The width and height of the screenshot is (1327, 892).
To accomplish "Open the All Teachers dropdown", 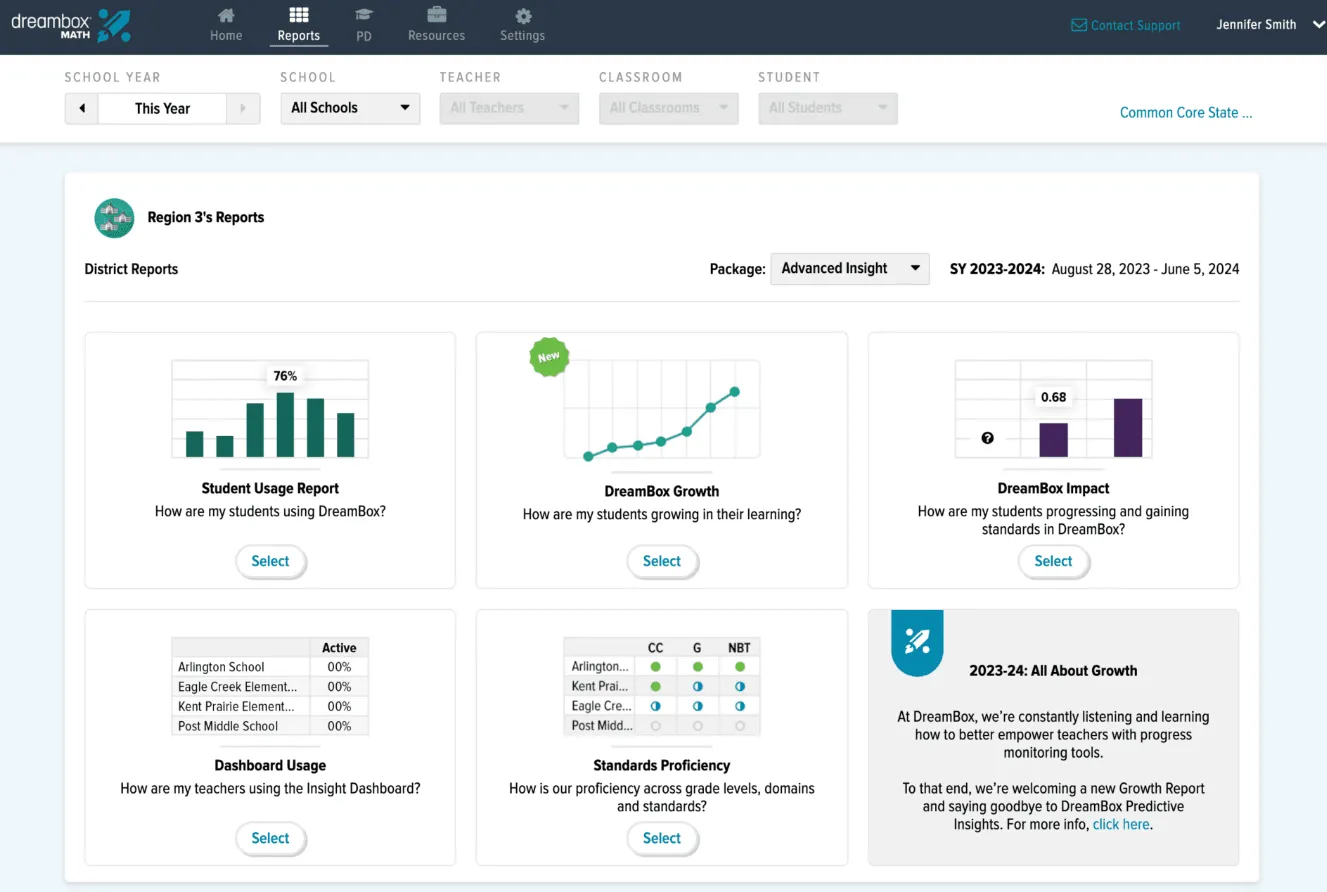I will pos(509,108).
